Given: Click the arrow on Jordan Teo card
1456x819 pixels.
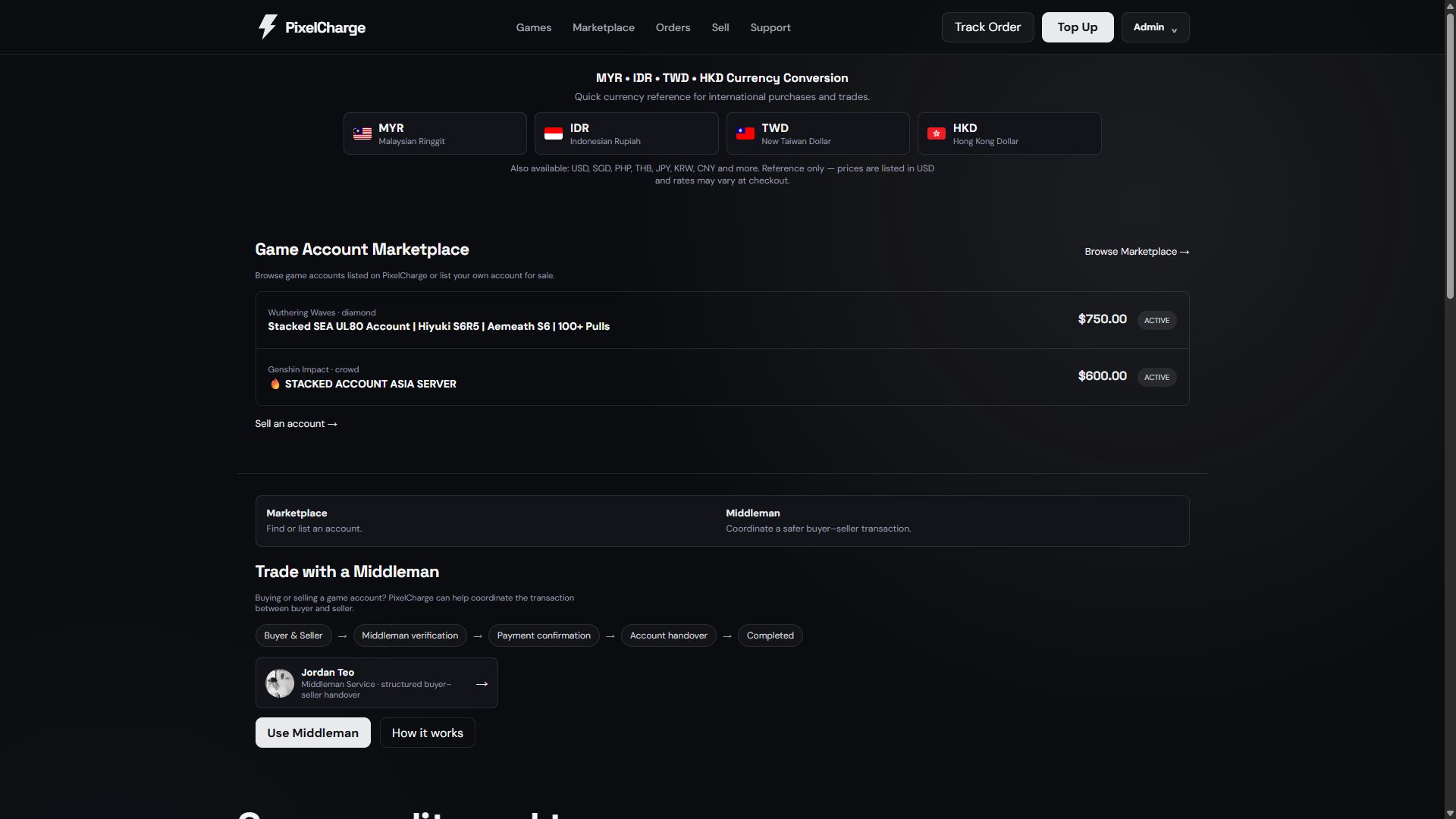Looking at the screenshot, I should click(x=482, y=684).
